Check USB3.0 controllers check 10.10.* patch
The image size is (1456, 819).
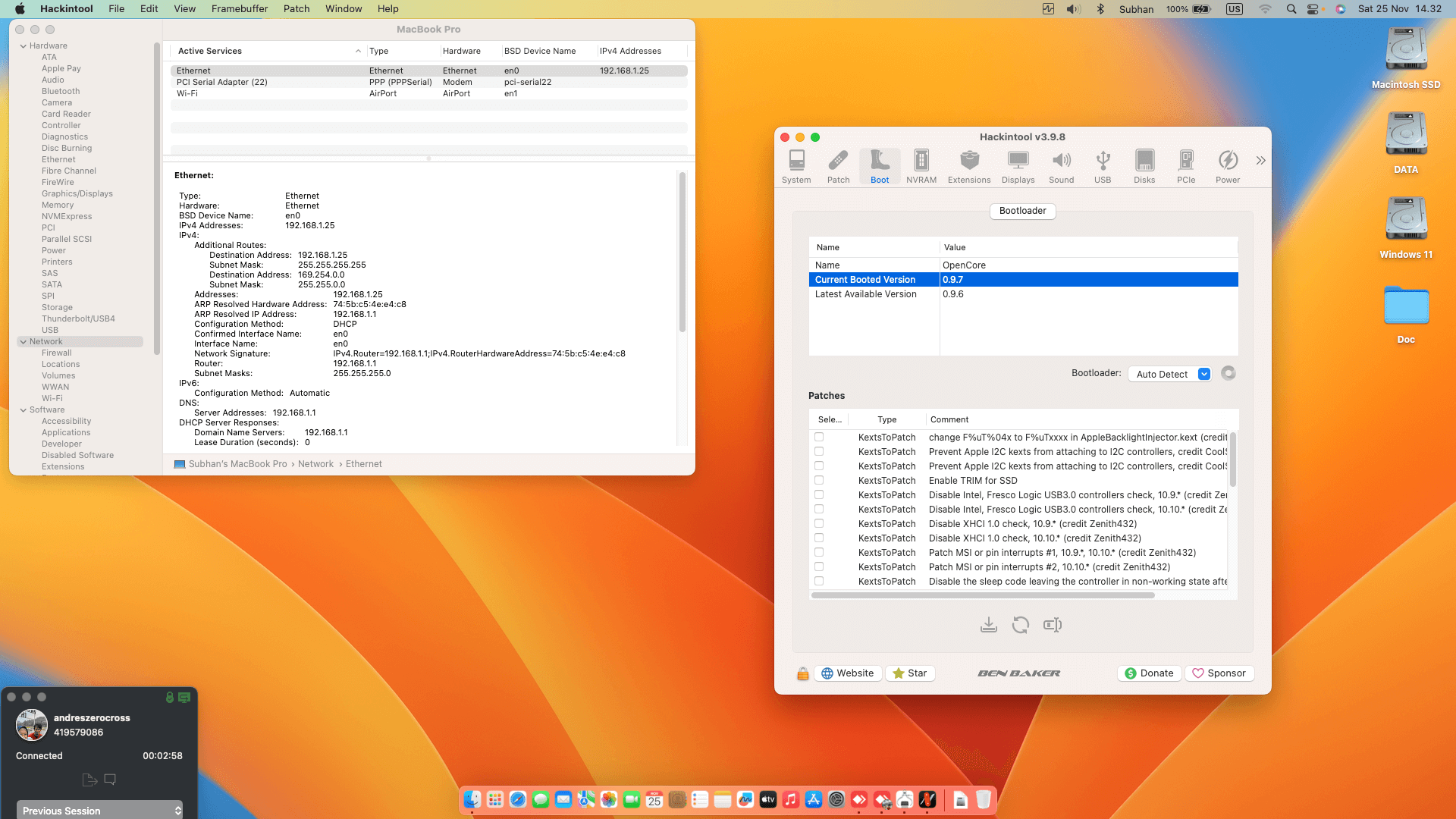819,509
